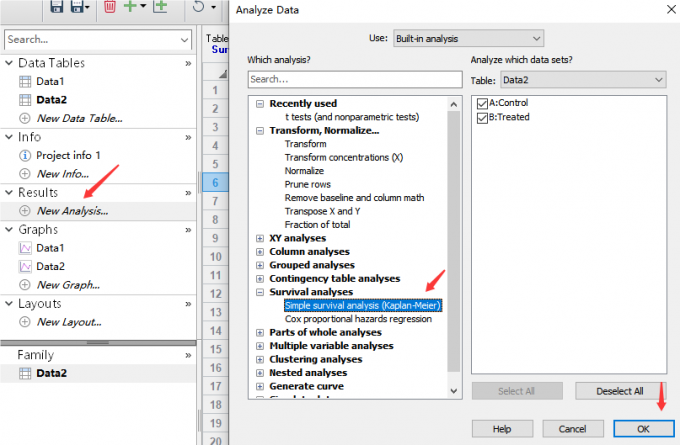Click analysis list scrollbar down arrow

(x=454, y=391)
